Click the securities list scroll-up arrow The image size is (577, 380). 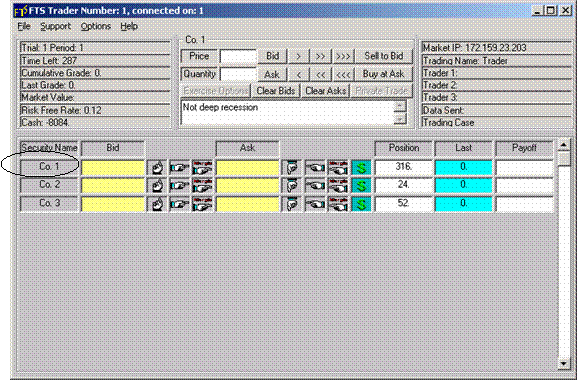pos(564,145)
